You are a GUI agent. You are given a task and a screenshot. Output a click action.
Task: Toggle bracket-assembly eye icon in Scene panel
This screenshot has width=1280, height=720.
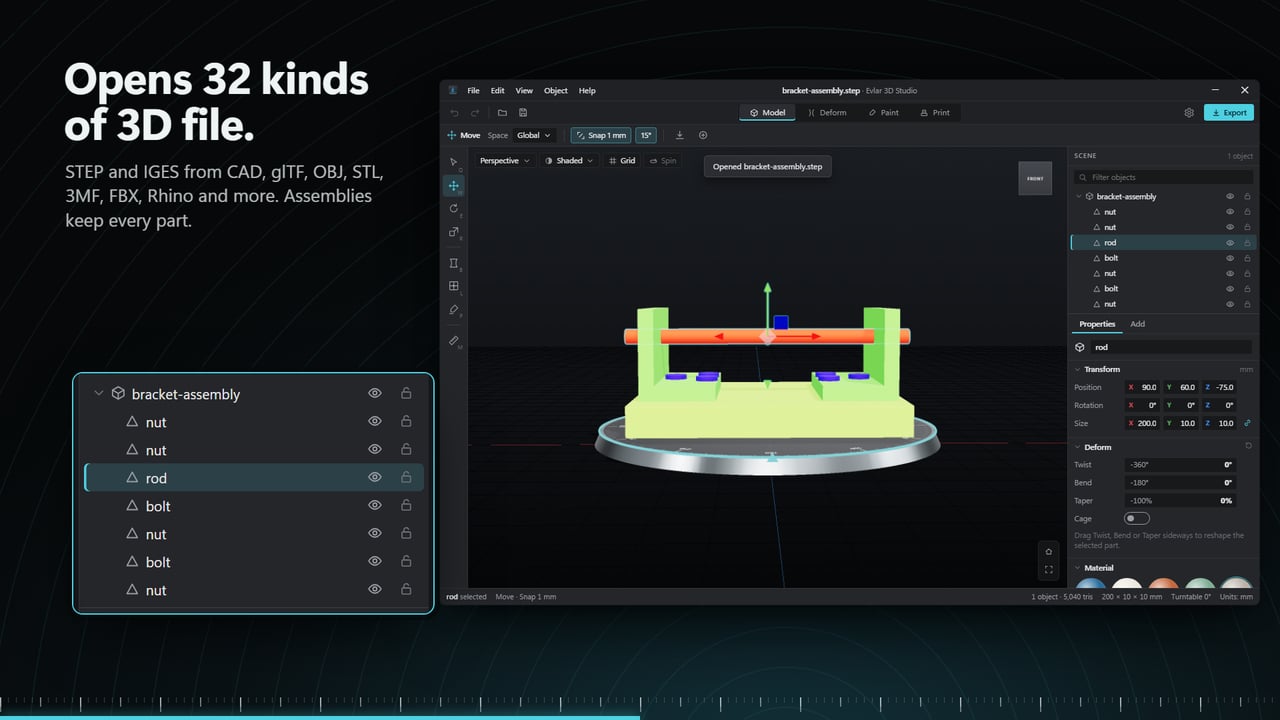coord(1230,197)
